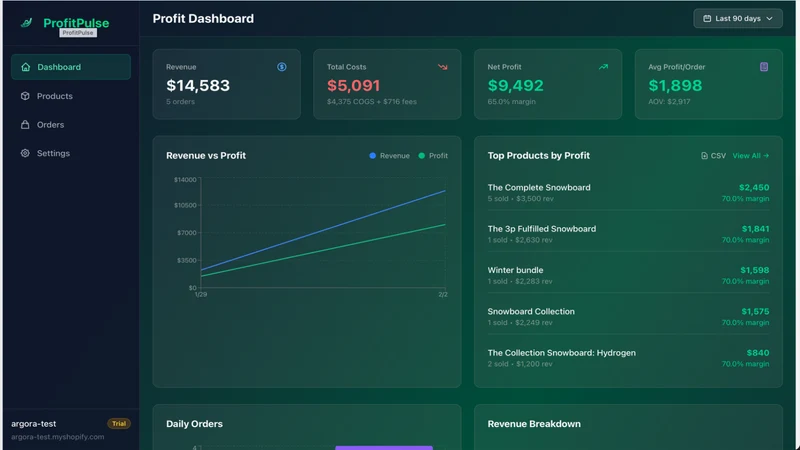Click the blue revenue line in chart

[x=323, y=230]
